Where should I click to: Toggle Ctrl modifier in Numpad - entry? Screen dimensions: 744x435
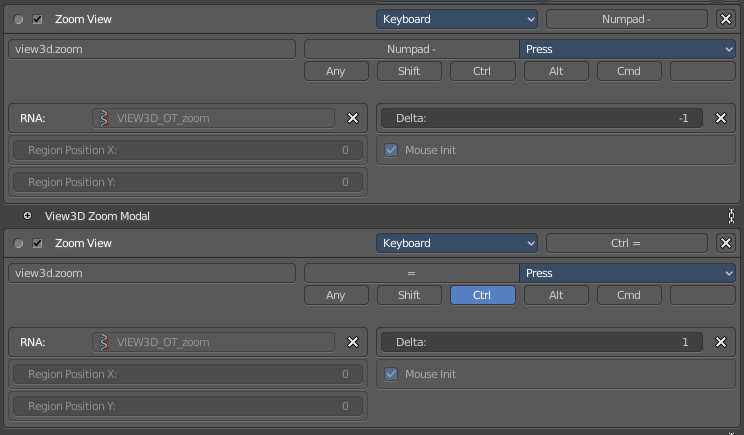[483, 71]
